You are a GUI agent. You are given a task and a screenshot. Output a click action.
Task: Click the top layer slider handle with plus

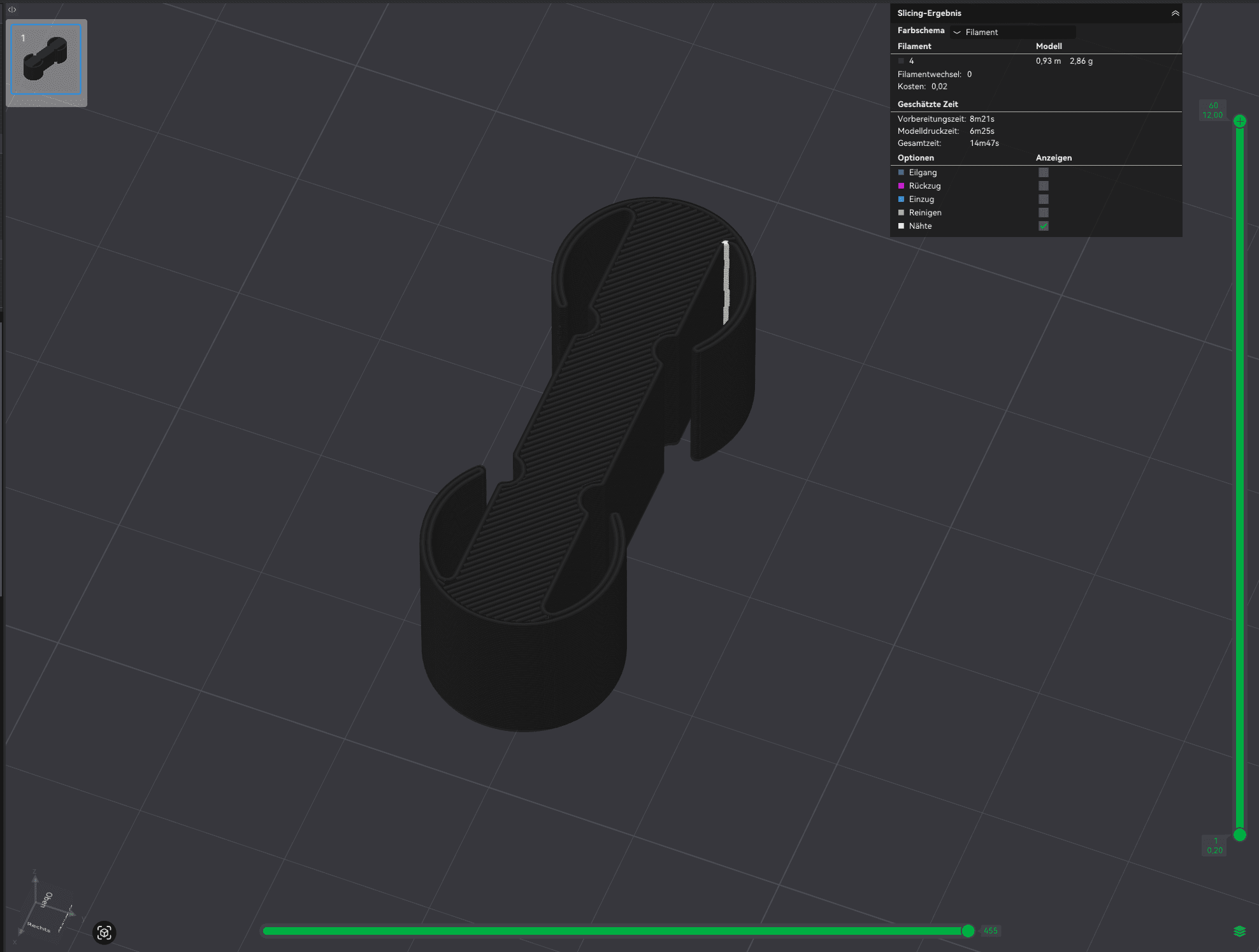click(x=1239, y=121)
